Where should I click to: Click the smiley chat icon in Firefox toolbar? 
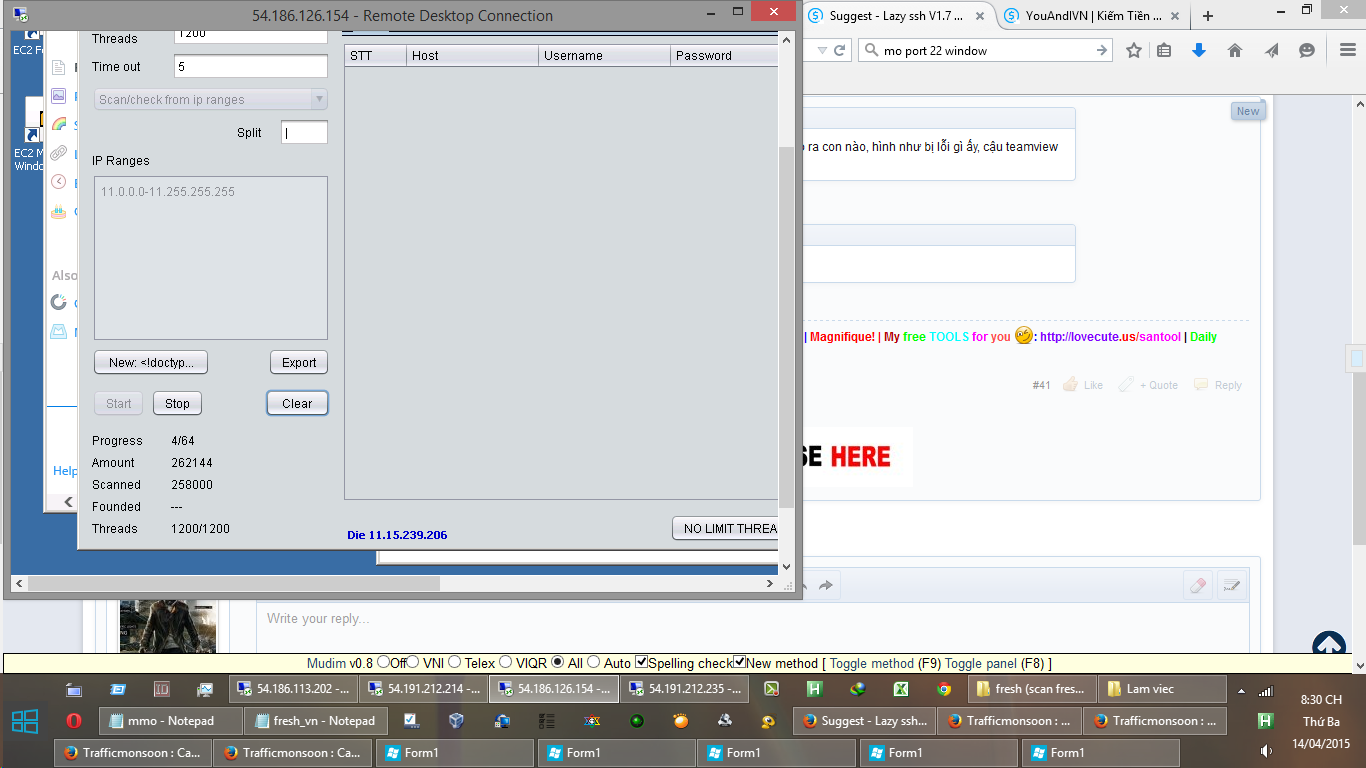tap(1307, 51)
